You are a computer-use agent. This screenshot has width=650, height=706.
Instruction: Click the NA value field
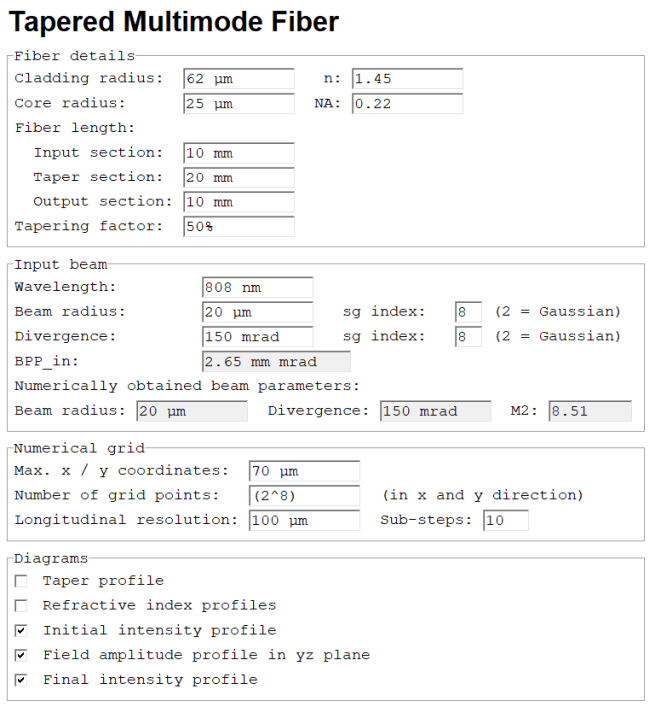click(407, 104)
